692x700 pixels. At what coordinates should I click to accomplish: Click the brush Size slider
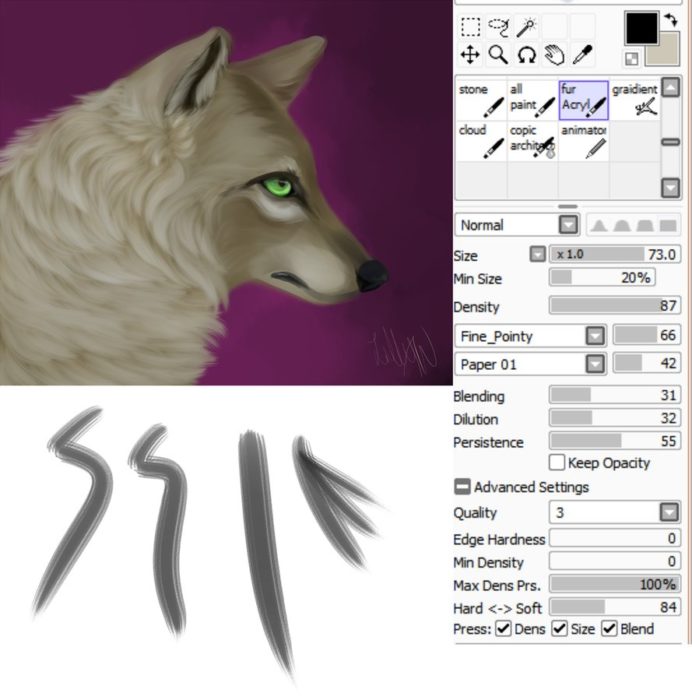615,254
